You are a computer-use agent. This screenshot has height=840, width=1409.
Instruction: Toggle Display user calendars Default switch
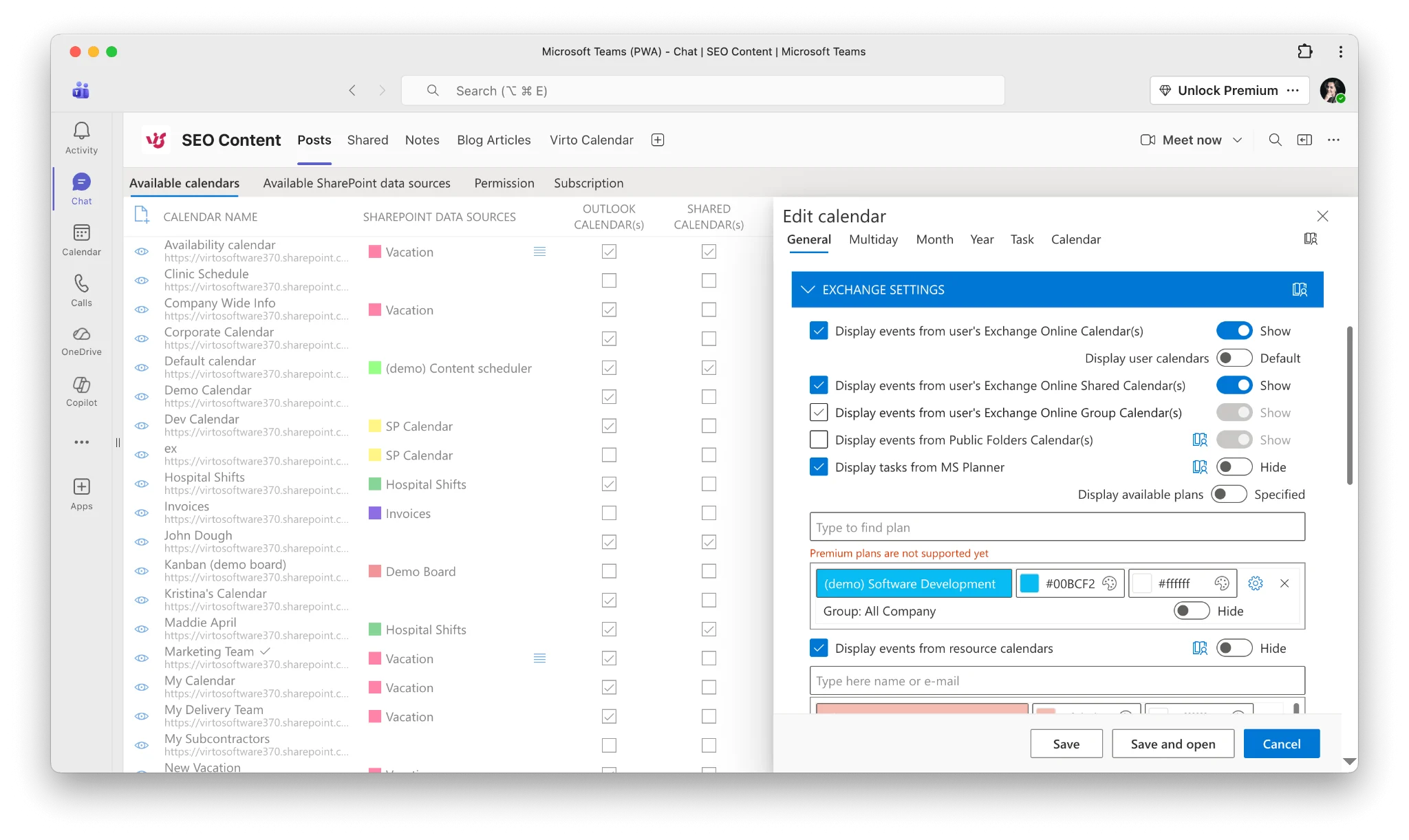1234,358
